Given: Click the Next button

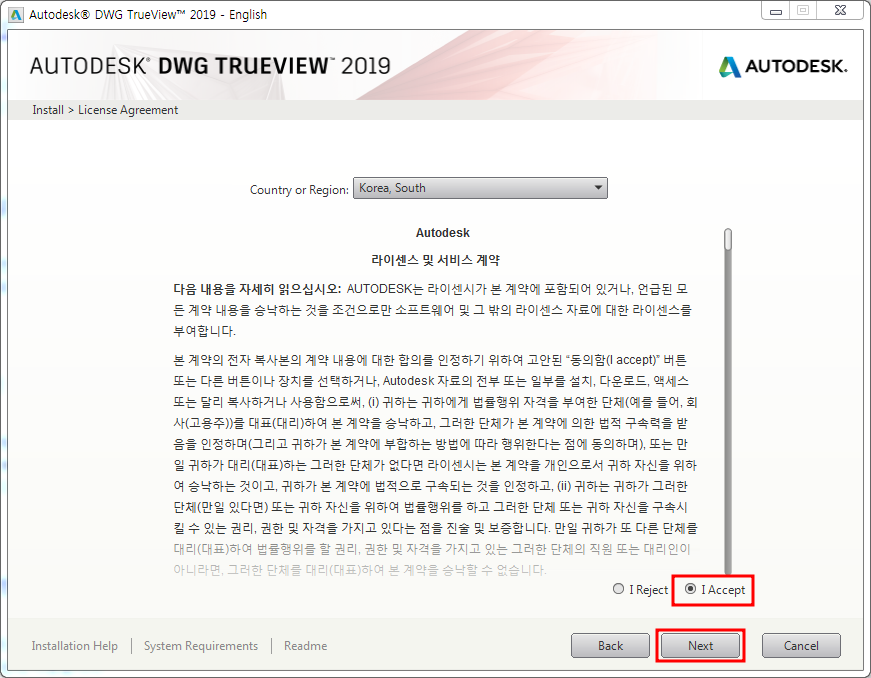Looking at the screenshot, I should tap(700, 645).
